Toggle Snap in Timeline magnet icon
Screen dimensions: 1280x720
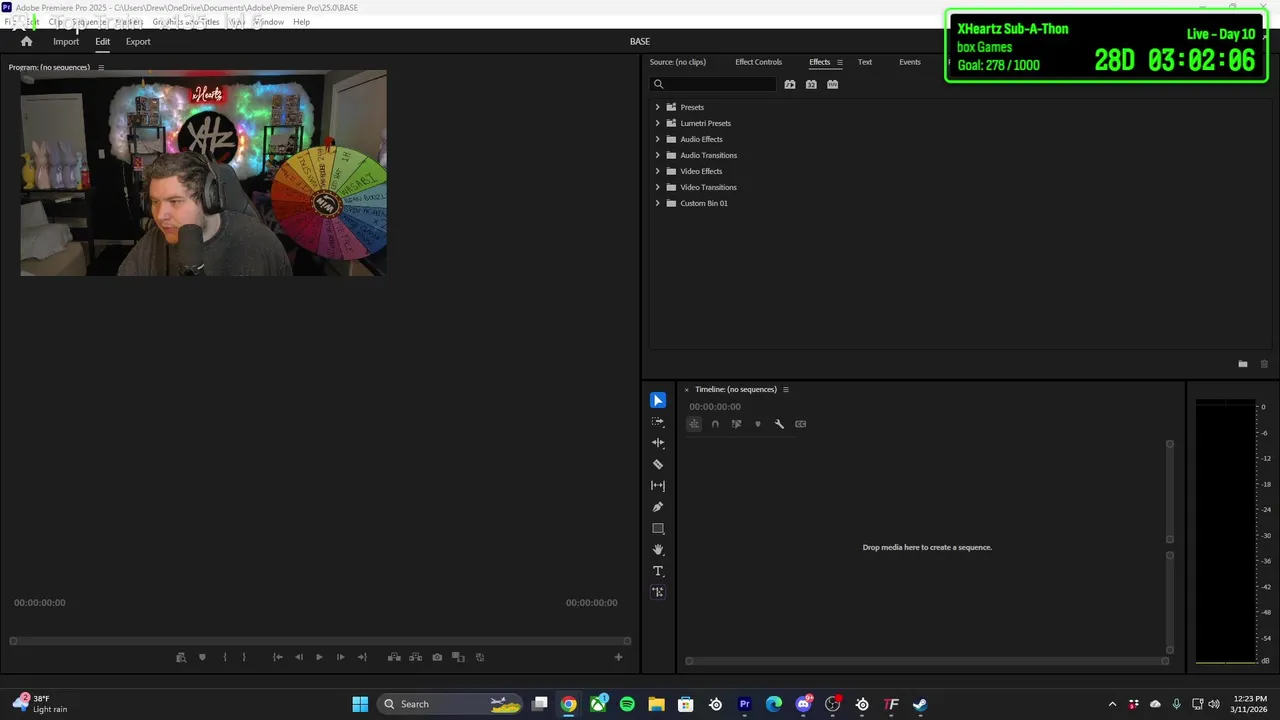tap(715, 424)
